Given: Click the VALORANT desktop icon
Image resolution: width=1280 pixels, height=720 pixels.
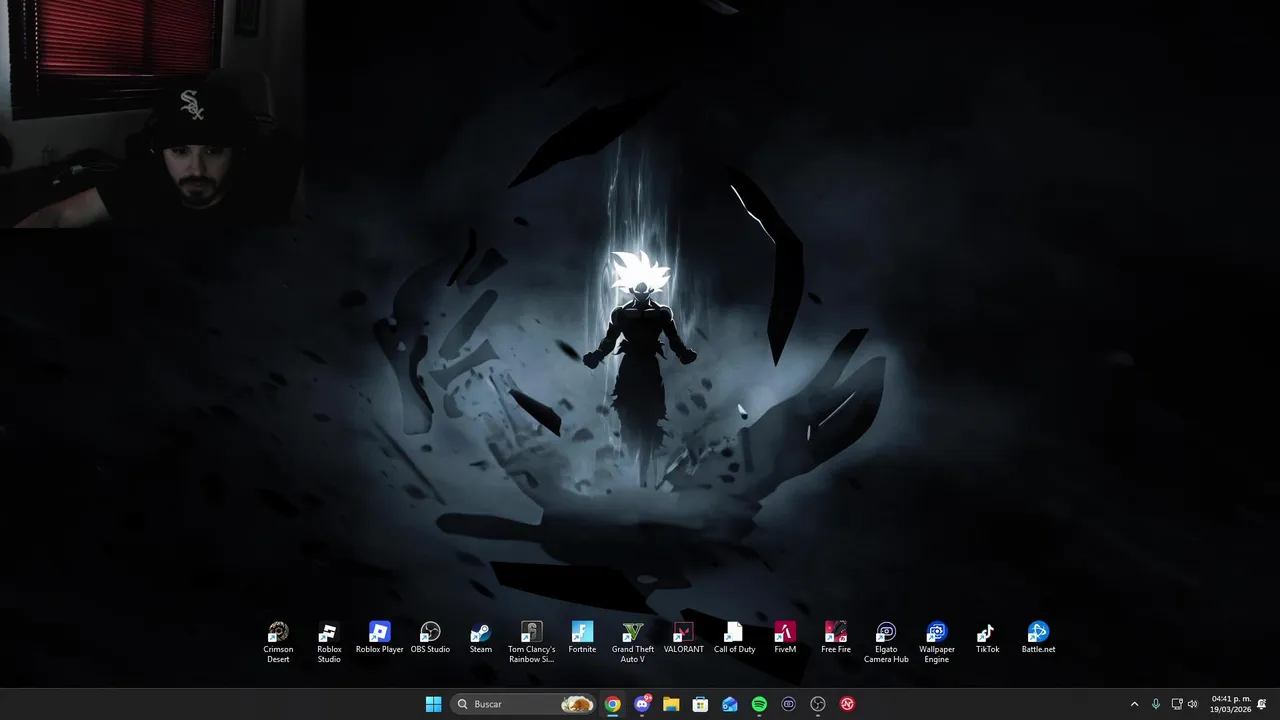Looking at the screenshot, I should 683,637.
